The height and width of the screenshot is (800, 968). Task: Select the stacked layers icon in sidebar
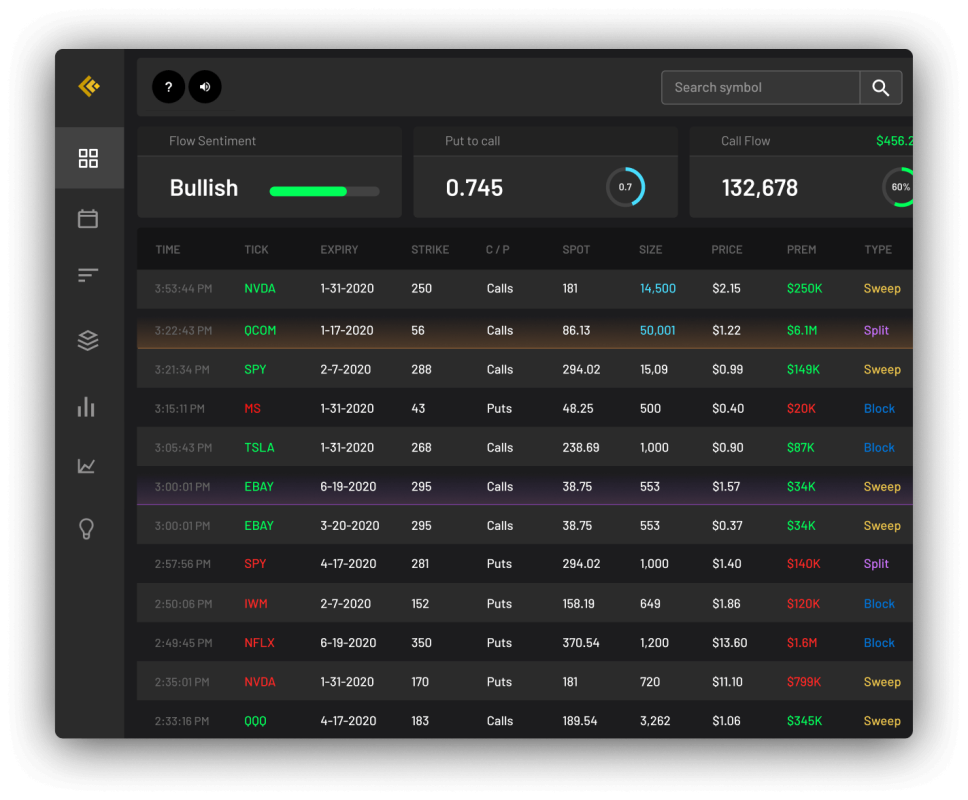[88, 341]
